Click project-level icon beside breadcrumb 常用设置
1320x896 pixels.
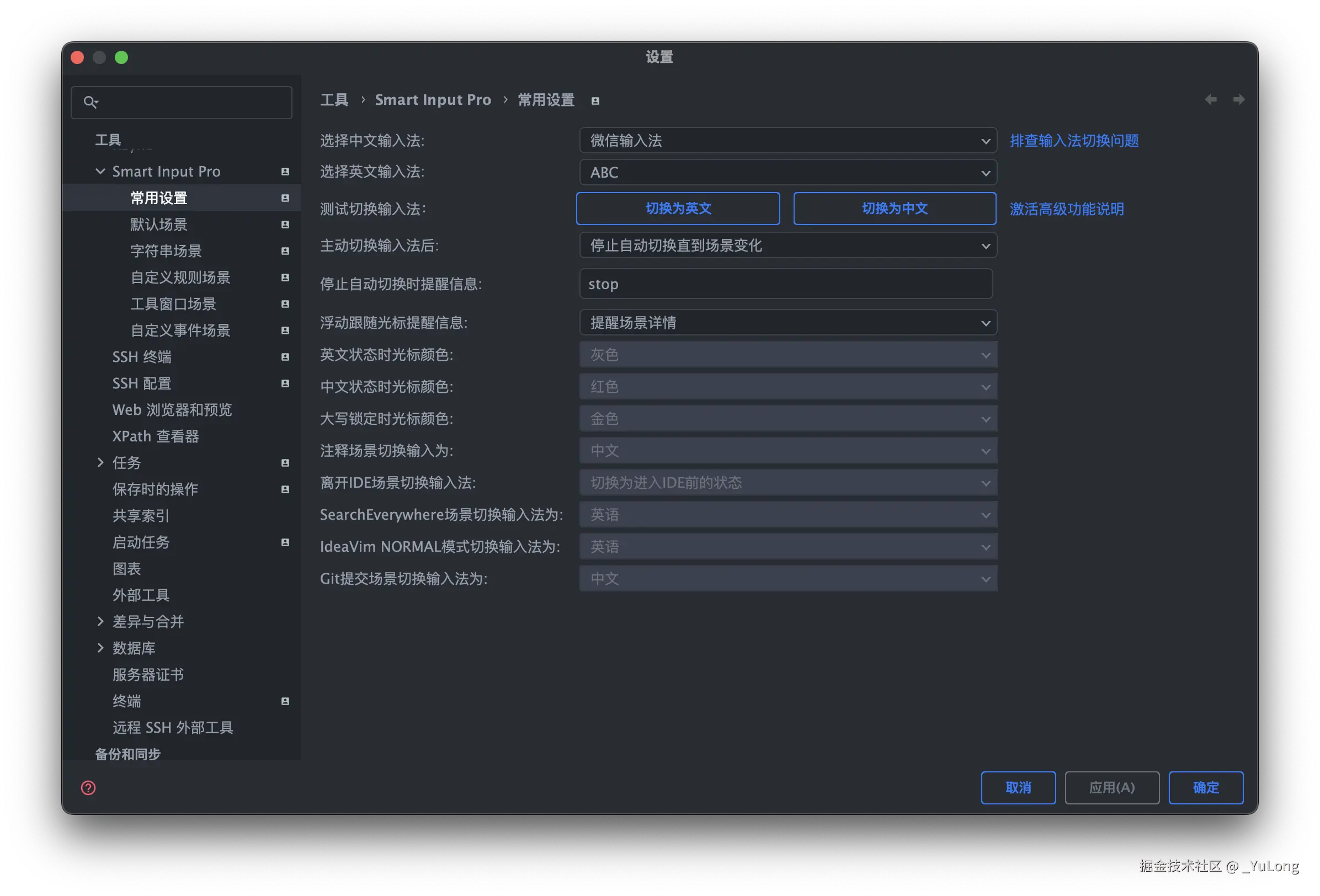595,101
